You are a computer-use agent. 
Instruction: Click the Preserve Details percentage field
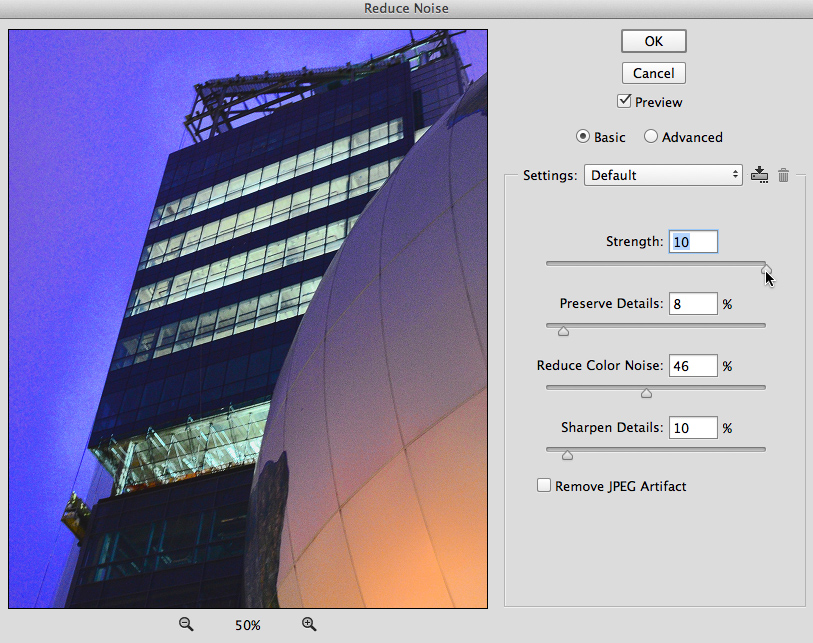point(693,303)
